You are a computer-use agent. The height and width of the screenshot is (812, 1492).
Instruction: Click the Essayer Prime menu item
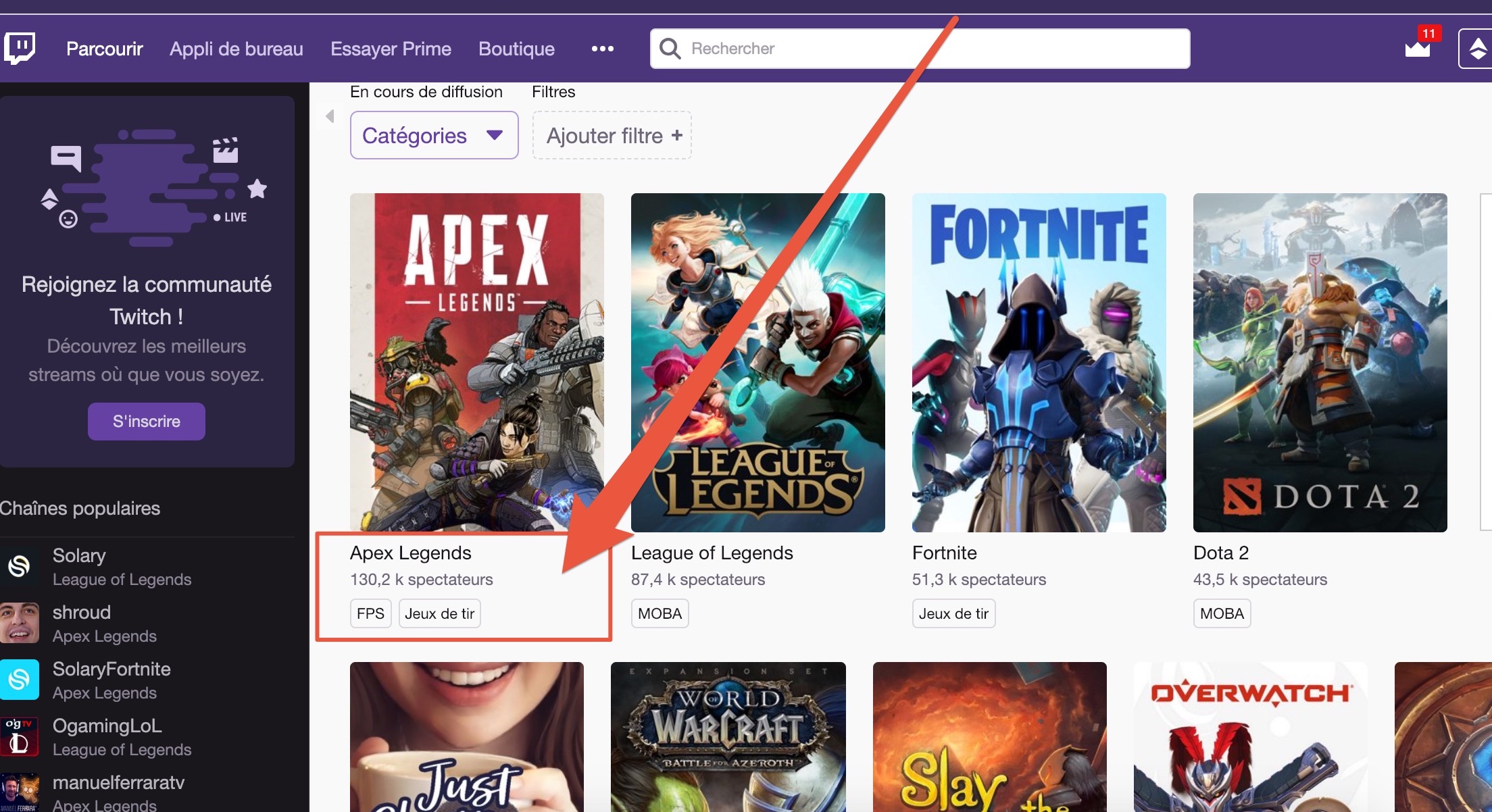(x=391, y=47)
